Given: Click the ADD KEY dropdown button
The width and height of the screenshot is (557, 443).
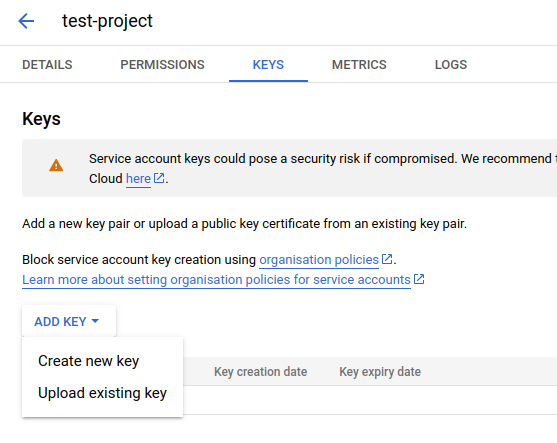Looking at the screenshot, I should coord(69,321).
